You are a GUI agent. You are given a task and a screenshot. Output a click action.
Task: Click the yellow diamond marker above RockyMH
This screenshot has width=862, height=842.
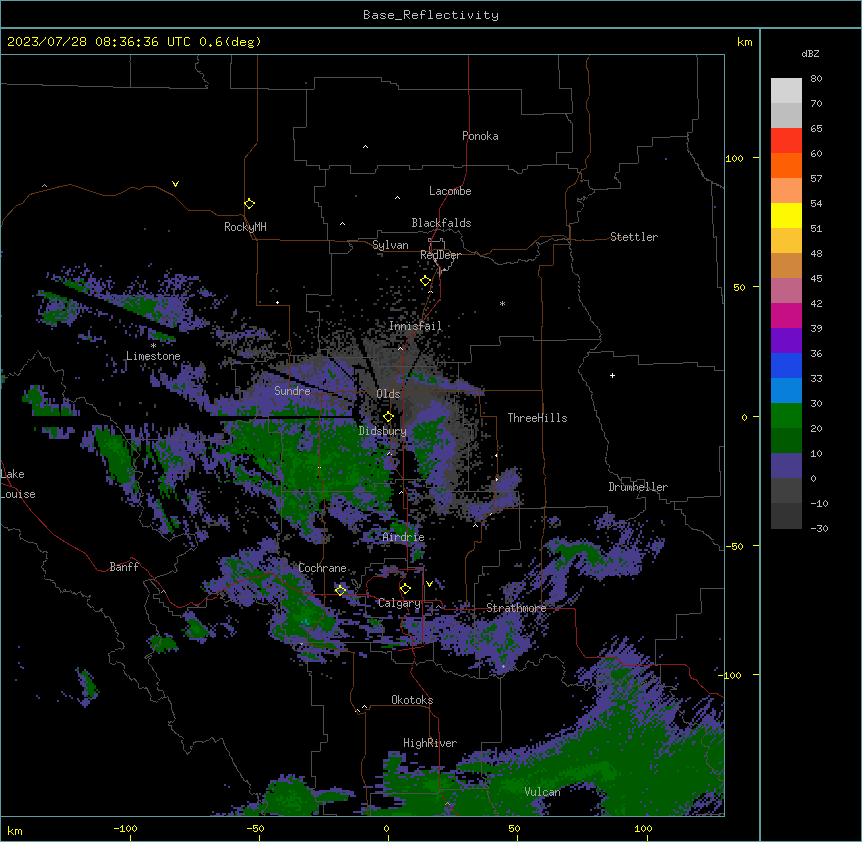point(249,204)
